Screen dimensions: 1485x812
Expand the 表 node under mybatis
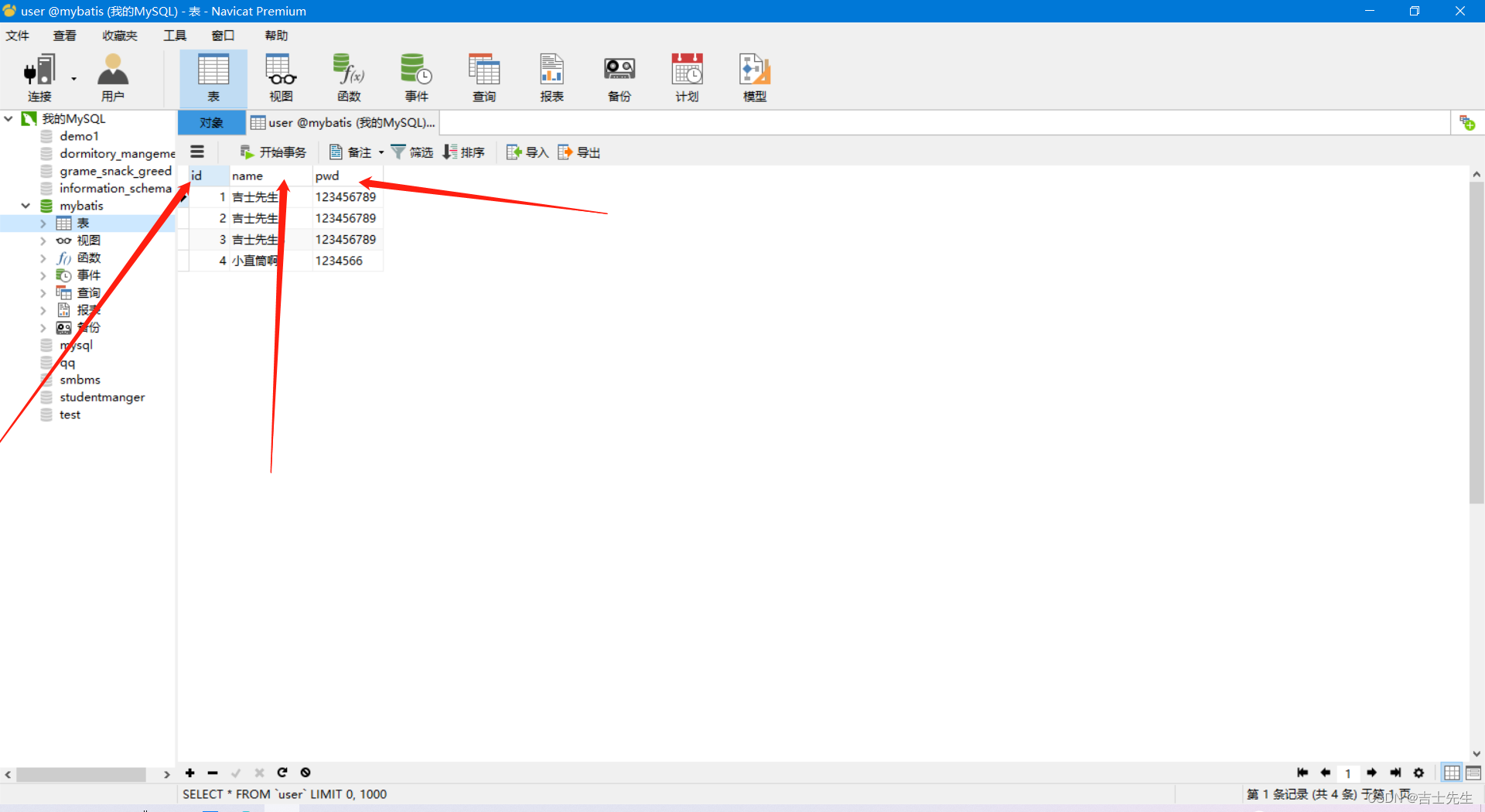tap(43, 223)
